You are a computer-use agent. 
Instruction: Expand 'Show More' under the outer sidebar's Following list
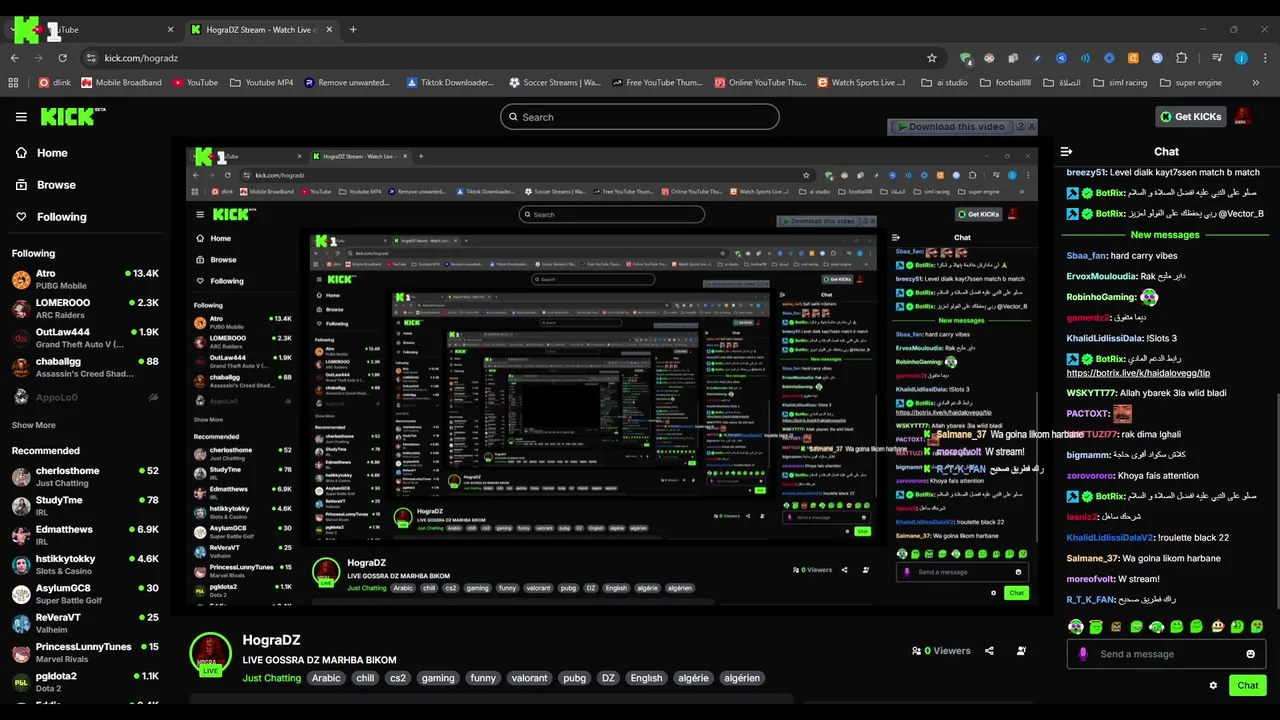(x=34, y=425)
